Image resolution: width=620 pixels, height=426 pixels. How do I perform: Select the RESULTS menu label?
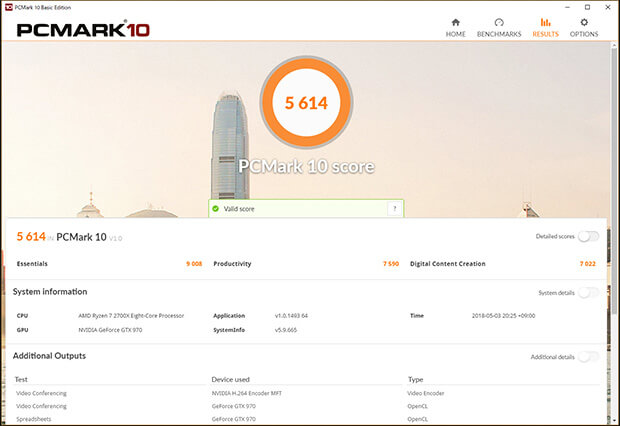pyautogui.click(x=545, y=34)
